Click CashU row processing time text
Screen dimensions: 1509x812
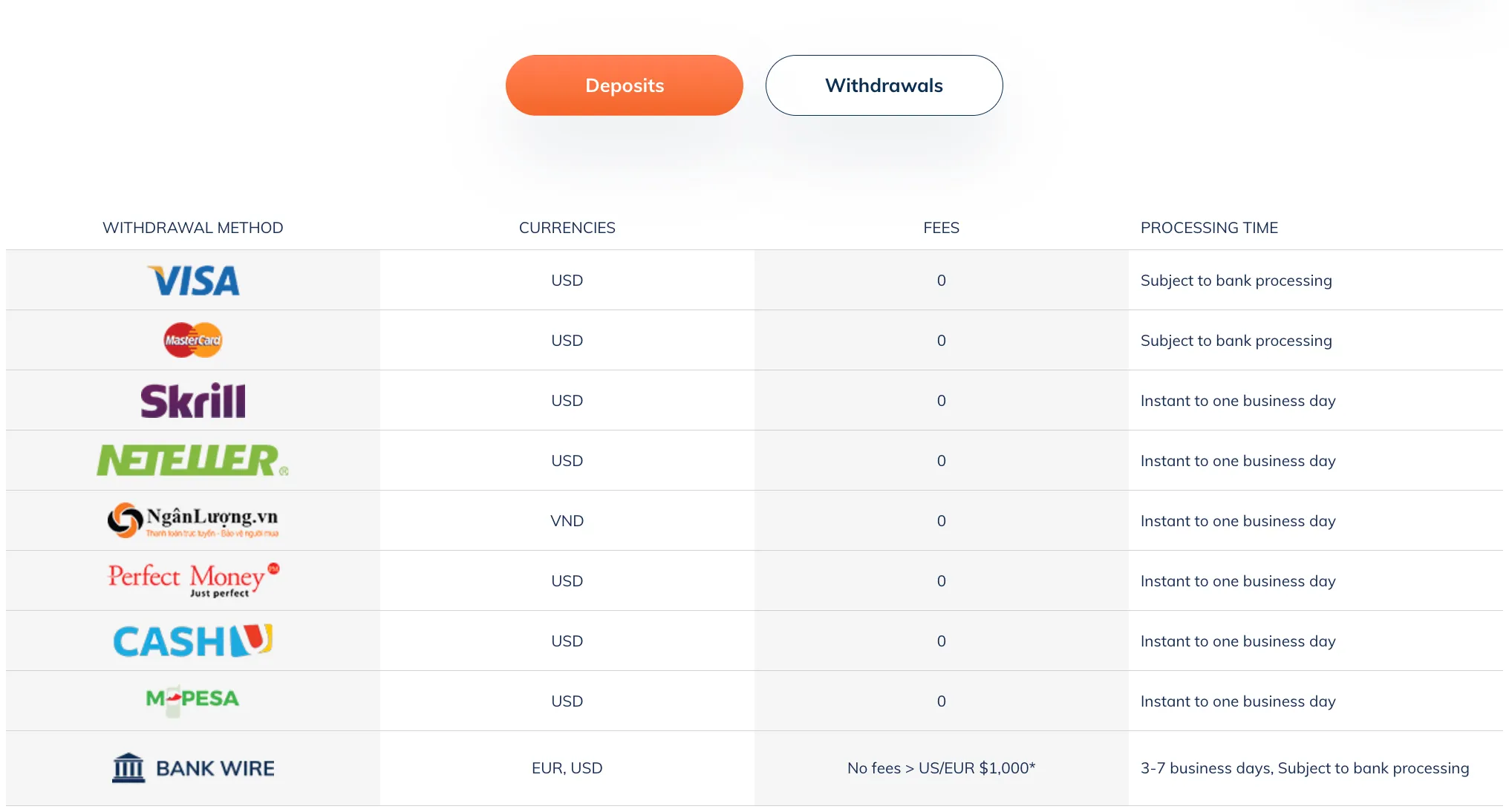[x=1238, y=641]
